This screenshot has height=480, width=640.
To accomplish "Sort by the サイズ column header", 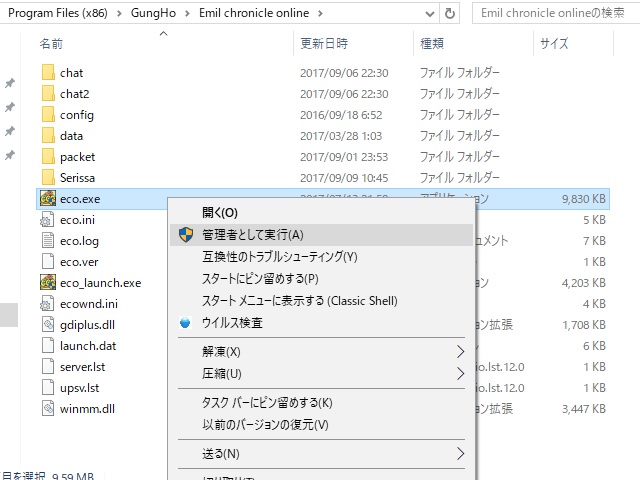I will click(x=554, y=43).
